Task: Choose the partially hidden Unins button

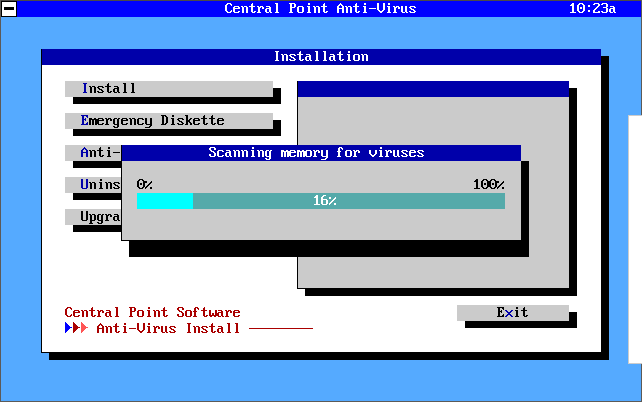Action: (x=92, y=185)
